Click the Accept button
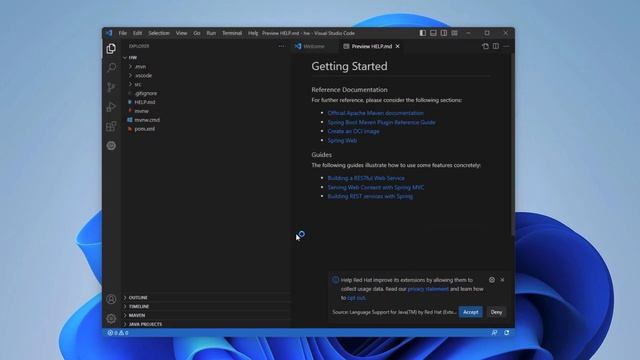This screenshot has width=640, height=360. pyautogui.click(x=471, y=312)
